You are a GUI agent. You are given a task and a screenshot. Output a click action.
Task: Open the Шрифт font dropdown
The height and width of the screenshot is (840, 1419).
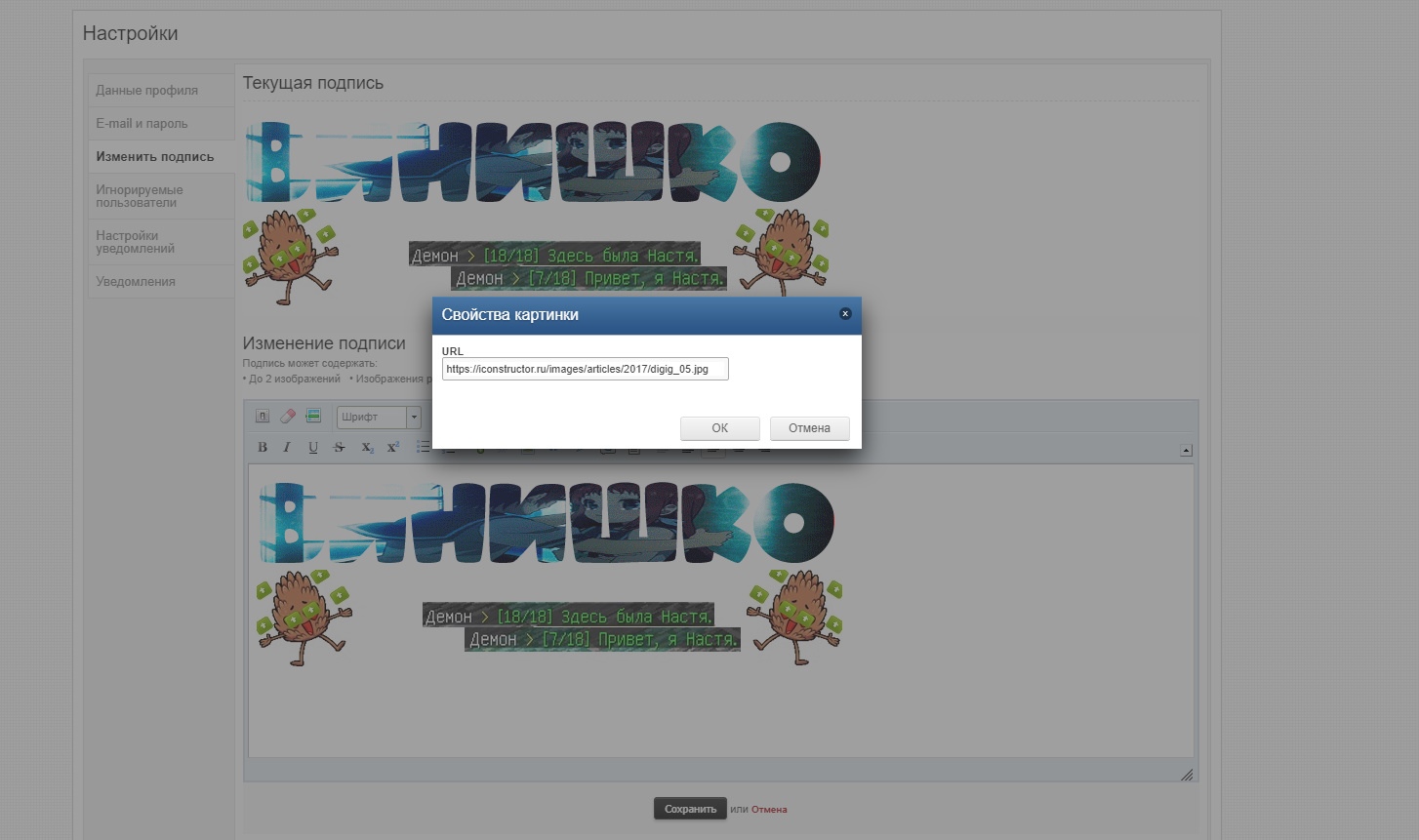tap(379, 417)
